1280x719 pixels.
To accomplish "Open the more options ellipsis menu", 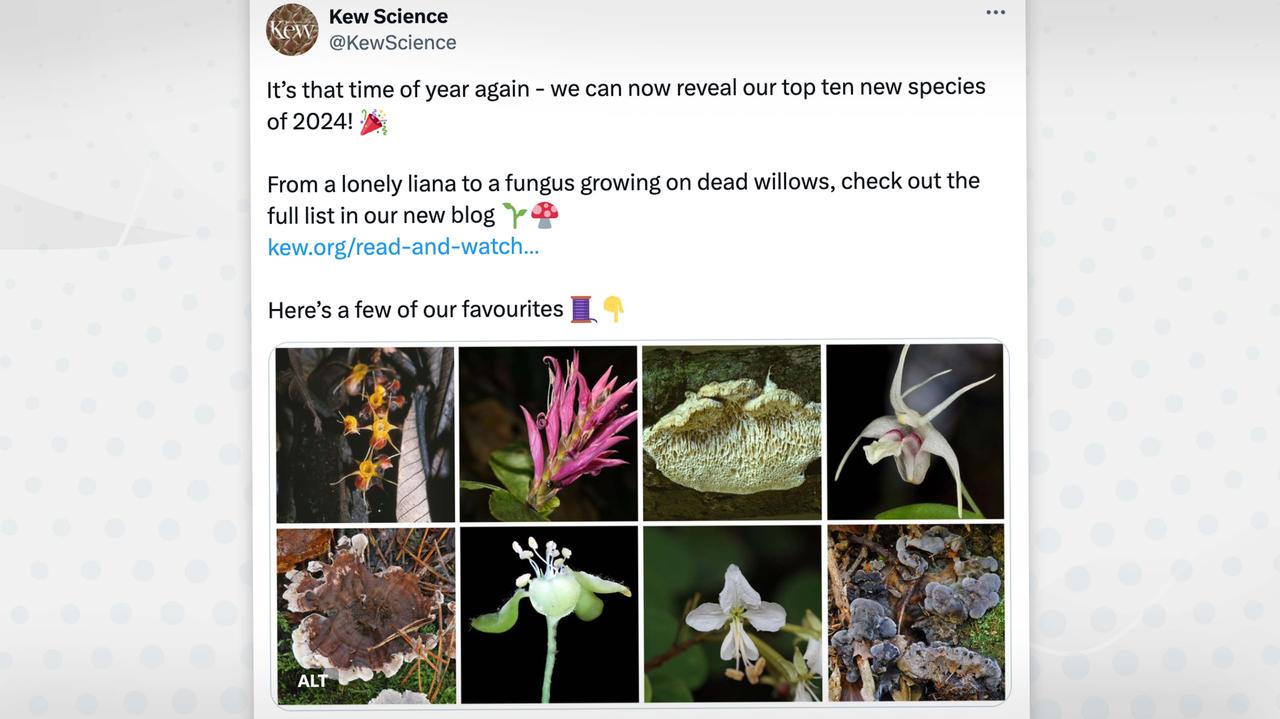I will coord(995,13).
